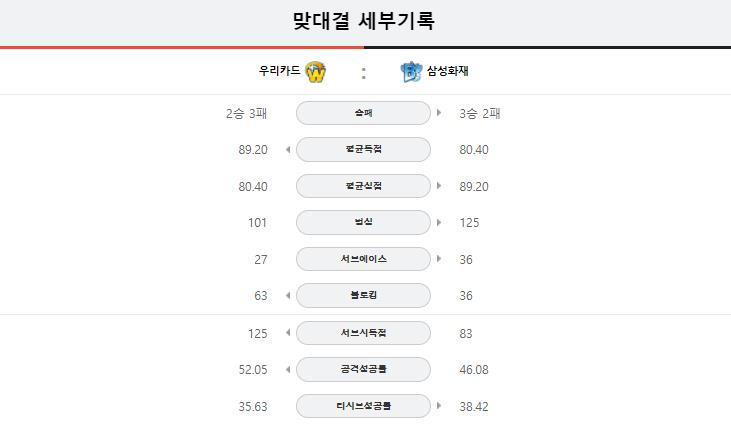Click the right arrow beside 서브에이스
Viewport: 731px width, 424px height.
(439, 258)
